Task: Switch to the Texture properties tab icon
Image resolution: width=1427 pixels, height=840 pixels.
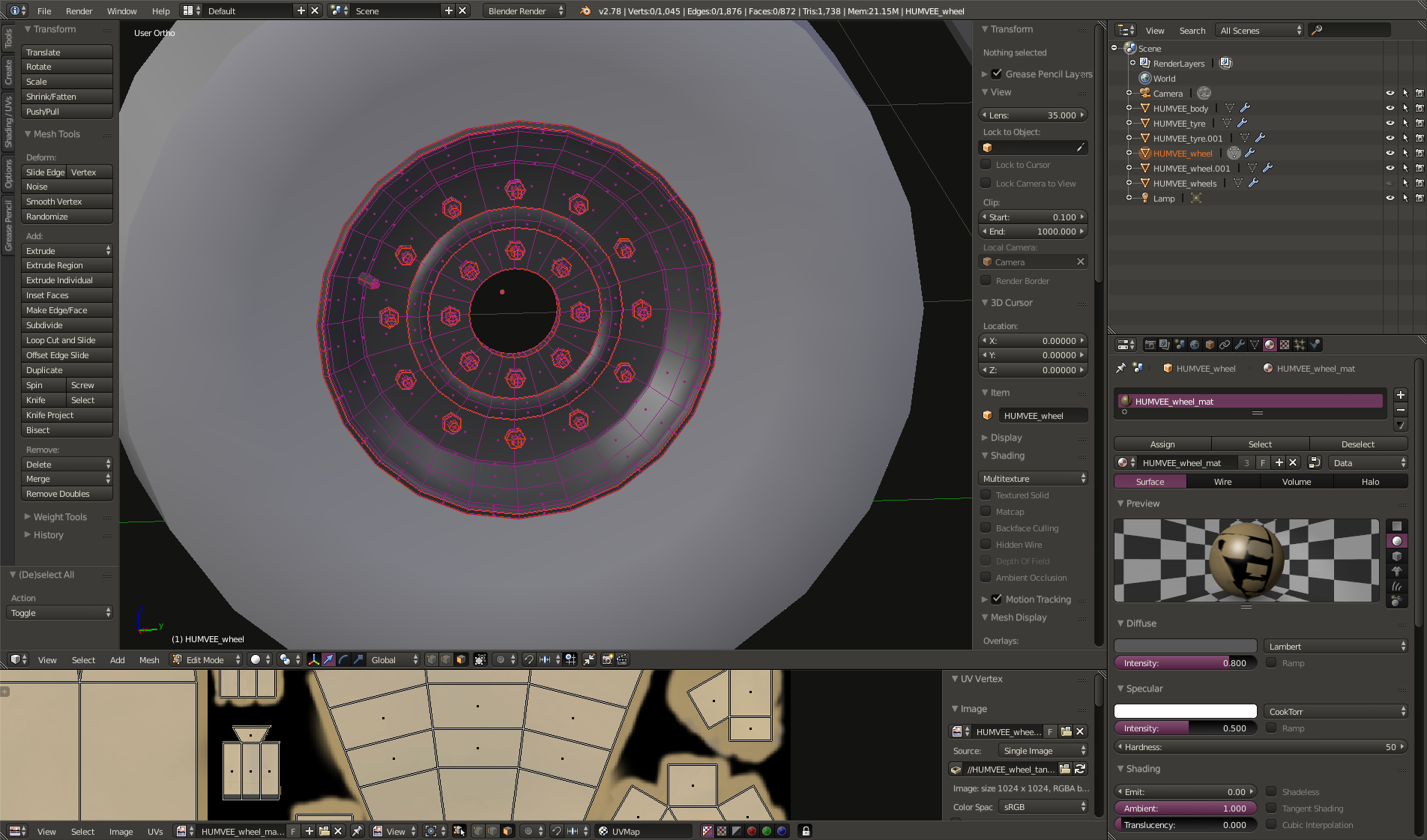Action: pyautogui.click(x=1285, y=345)
